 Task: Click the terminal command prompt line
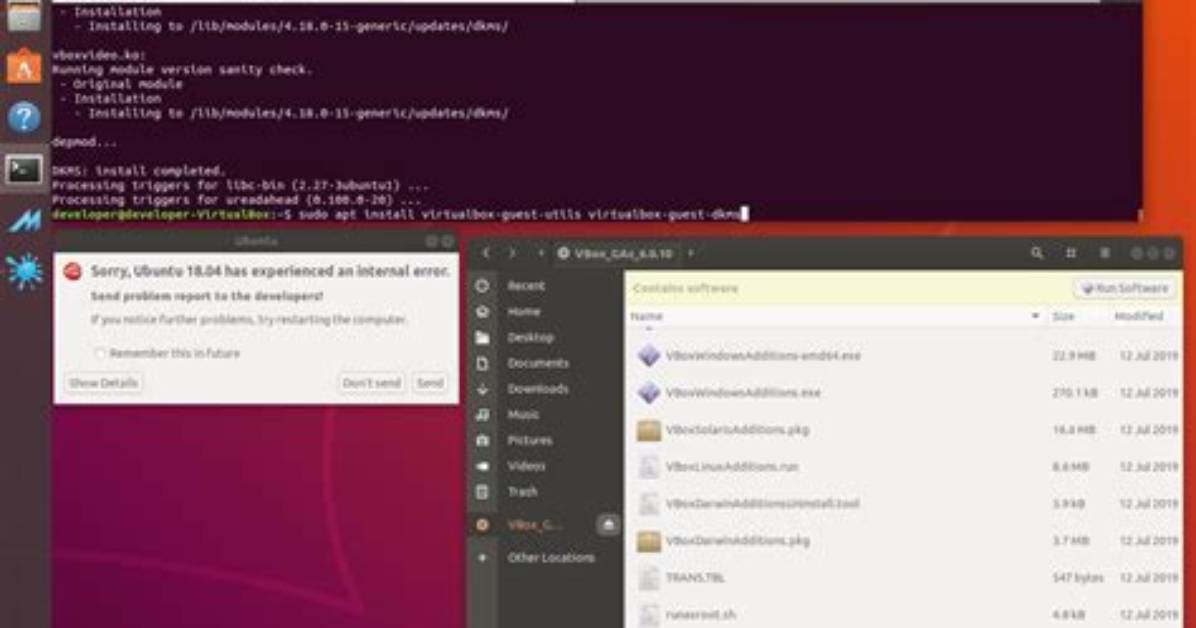pos(400,214)
